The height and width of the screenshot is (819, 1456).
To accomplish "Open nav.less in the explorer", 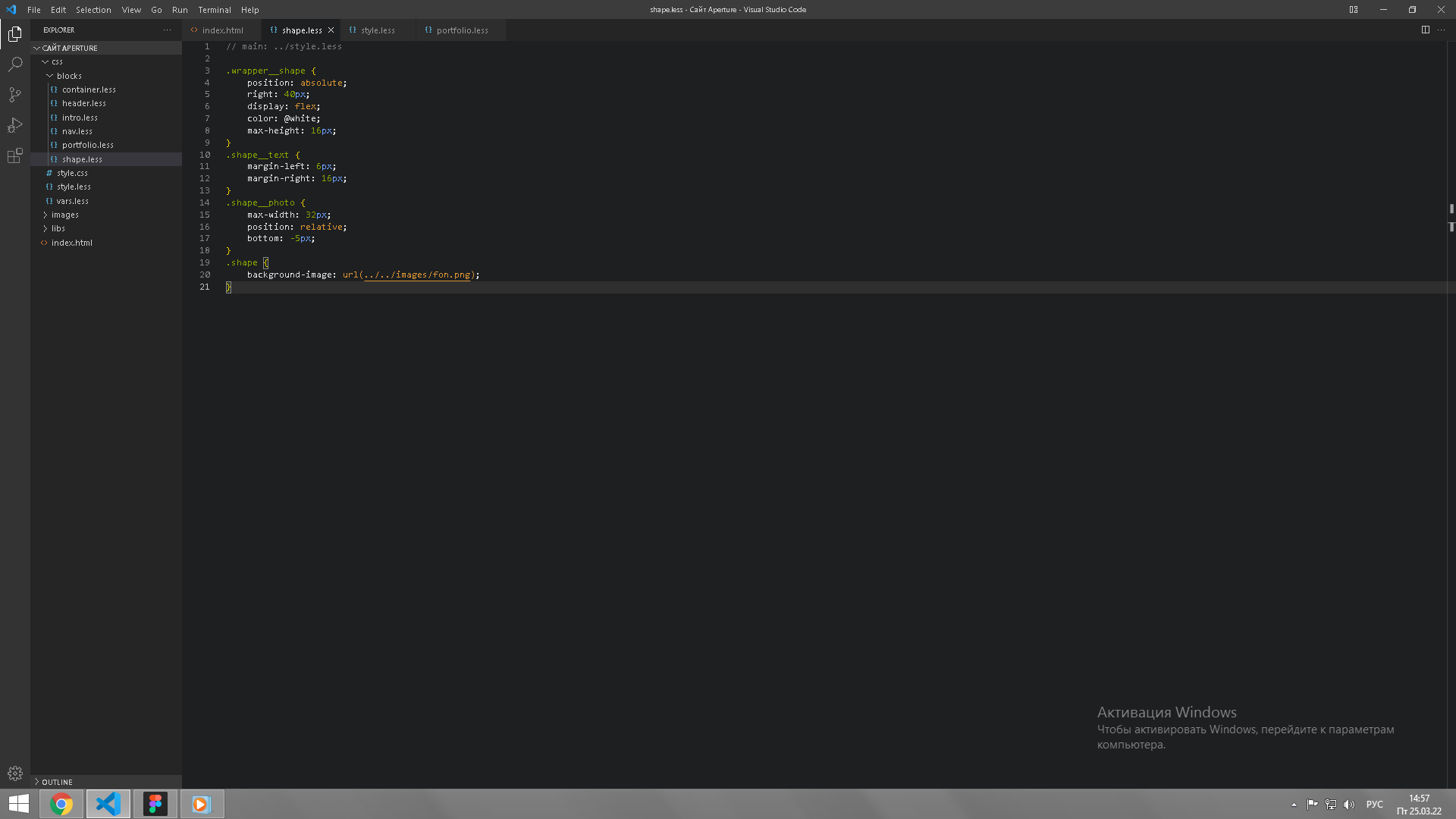I will pos(106,131).
